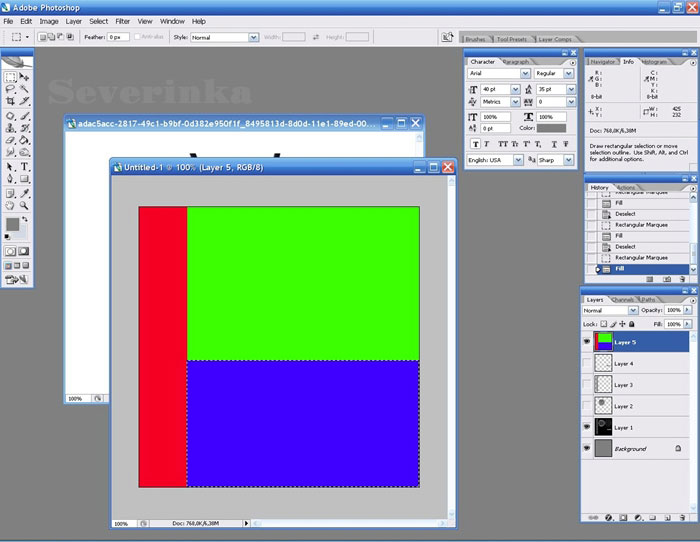700x542 pixels.
Task: Select the Move tool
Action: (x=24, y=77)
